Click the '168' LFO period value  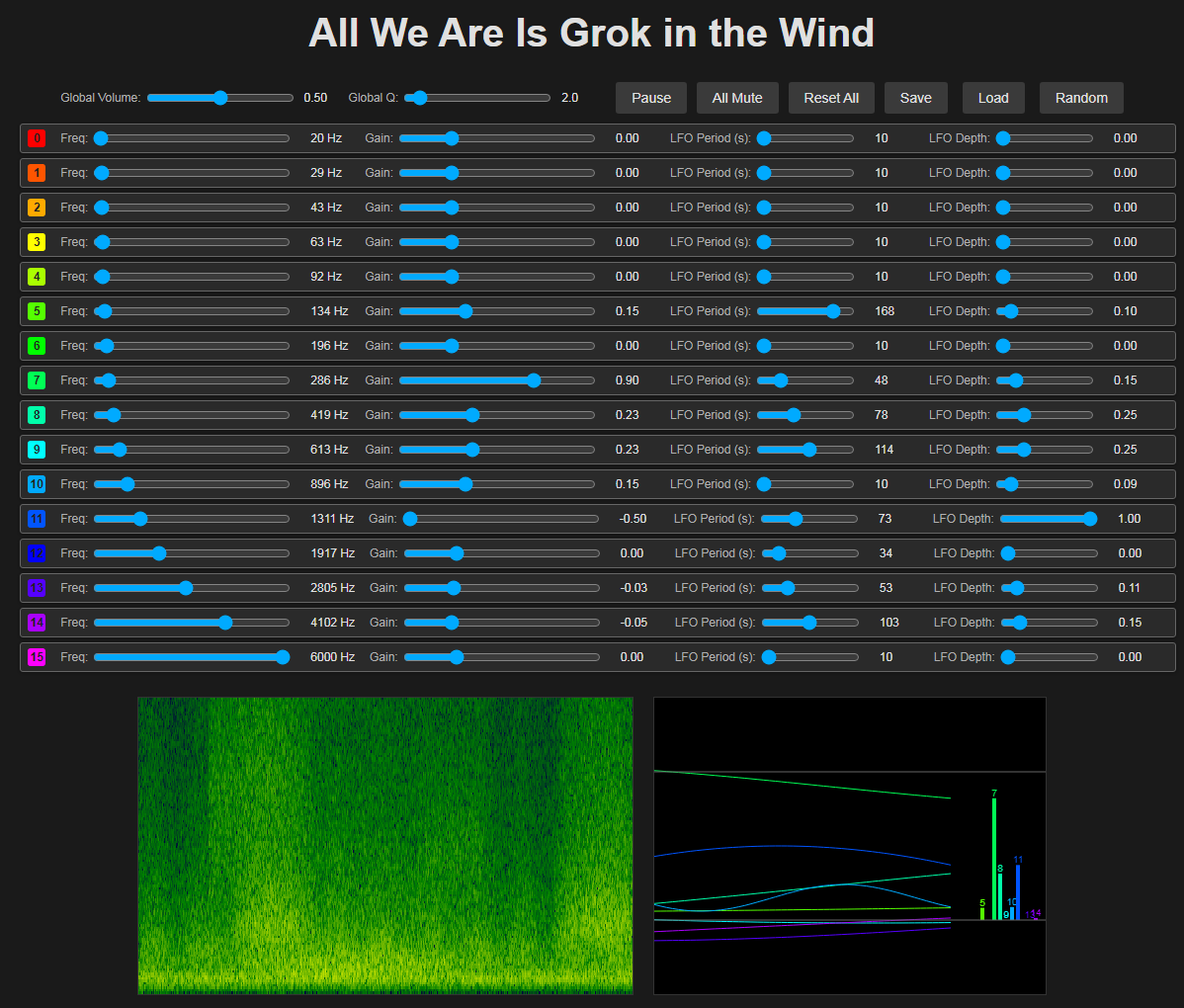coord(885,311)
